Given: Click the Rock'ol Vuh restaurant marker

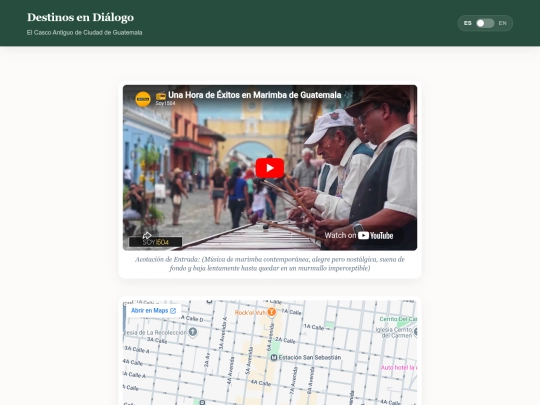Looking at the screenshot, I should 272,312.
